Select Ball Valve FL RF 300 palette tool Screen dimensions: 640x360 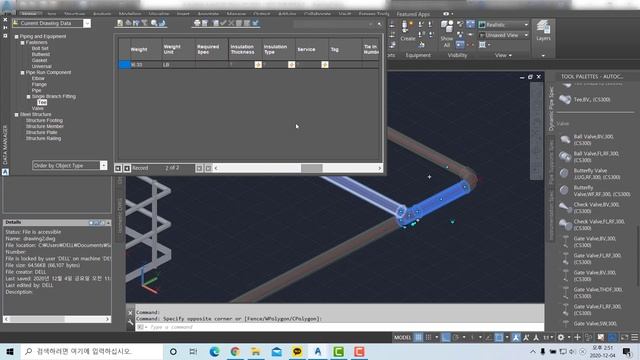(x=590, y=157)
